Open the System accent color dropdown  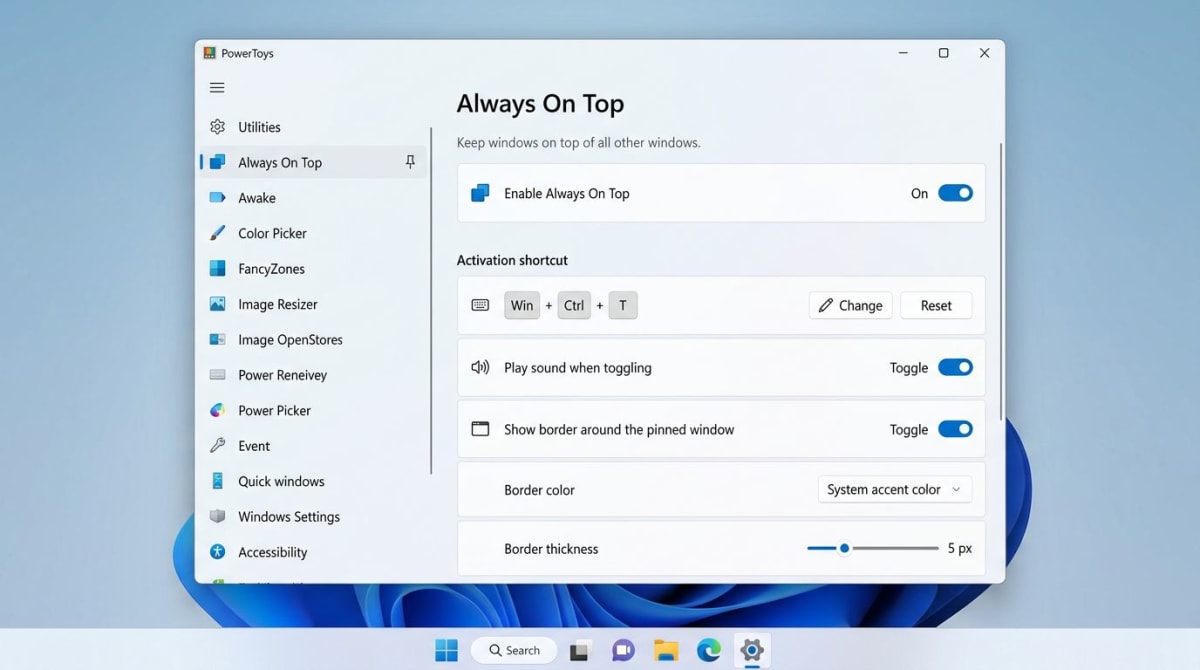[895, 489]
